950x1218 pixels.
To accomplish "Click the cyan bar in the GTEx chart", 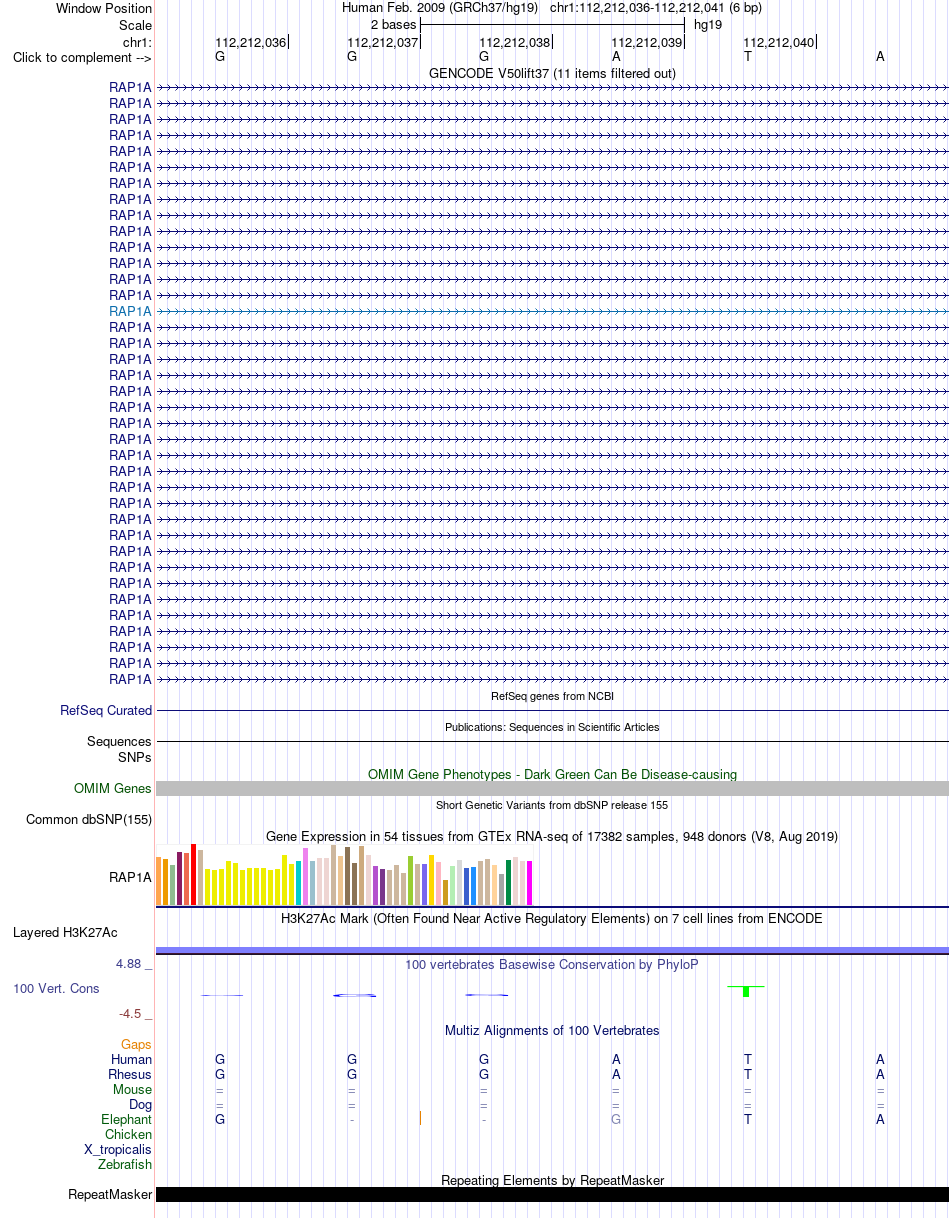I will click(x=299, y=883).
